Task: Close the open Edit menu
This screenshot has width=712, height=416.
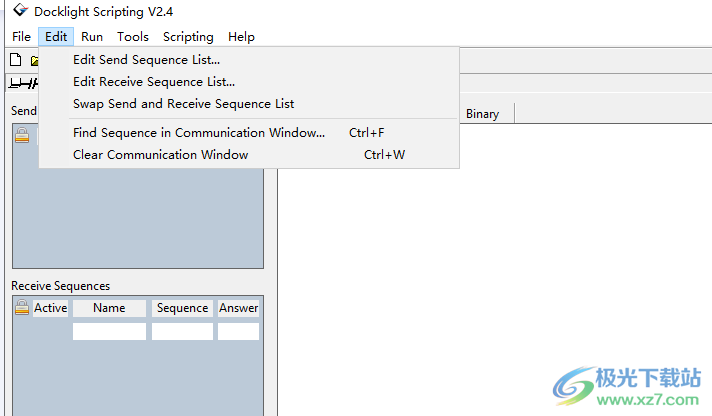Action: (x=56, y=36)
